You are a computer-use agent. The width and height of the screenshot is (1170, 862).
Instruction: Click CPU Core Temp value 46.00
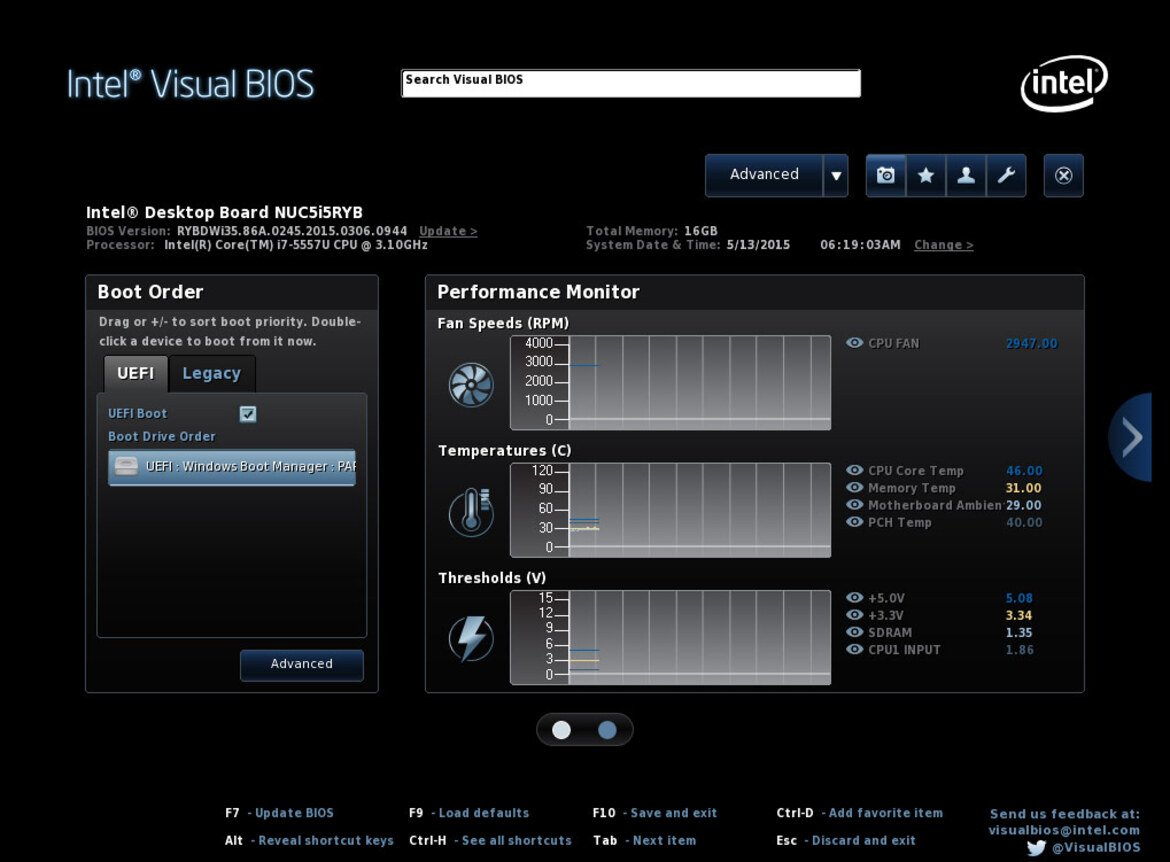(1024, 471)
